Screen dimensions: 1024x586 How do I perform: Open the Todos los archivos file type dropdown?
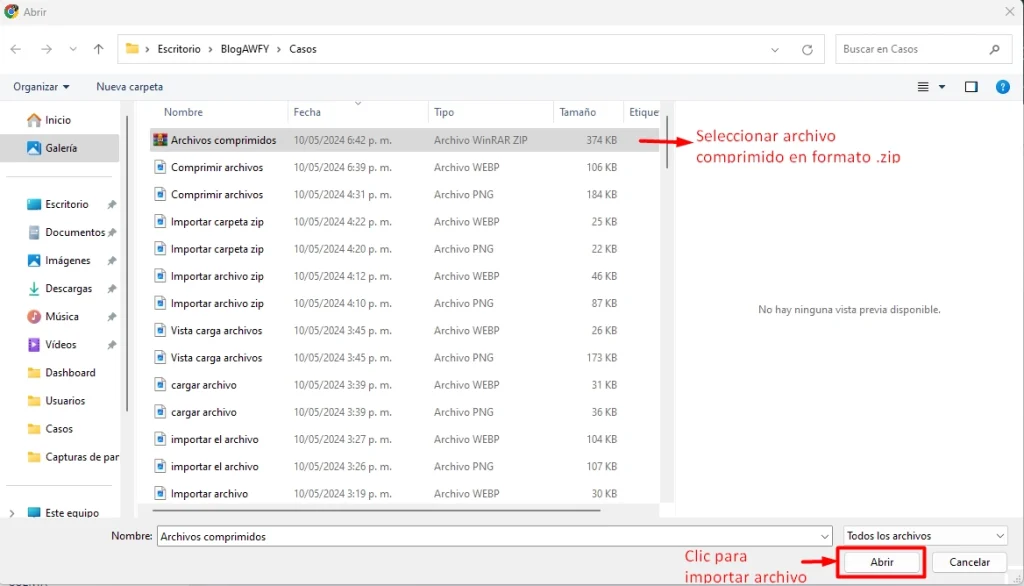point(925,536)
